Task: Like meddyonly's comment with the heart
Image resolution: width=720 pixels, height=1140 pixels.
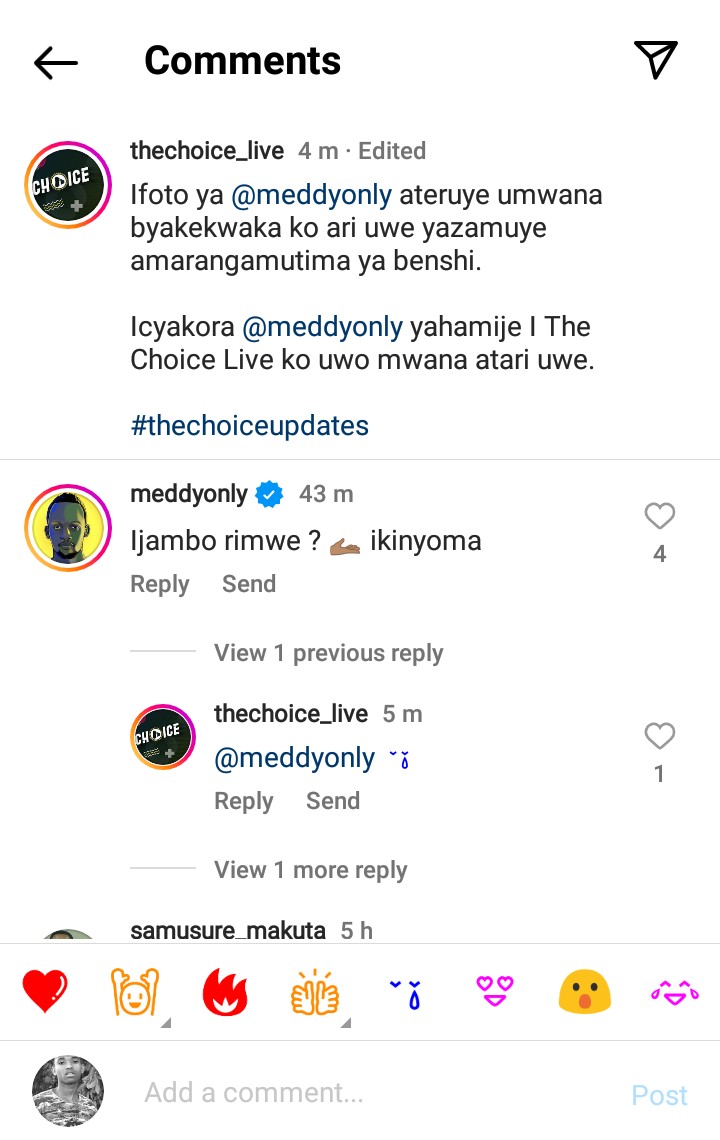Action: (659, 516)
